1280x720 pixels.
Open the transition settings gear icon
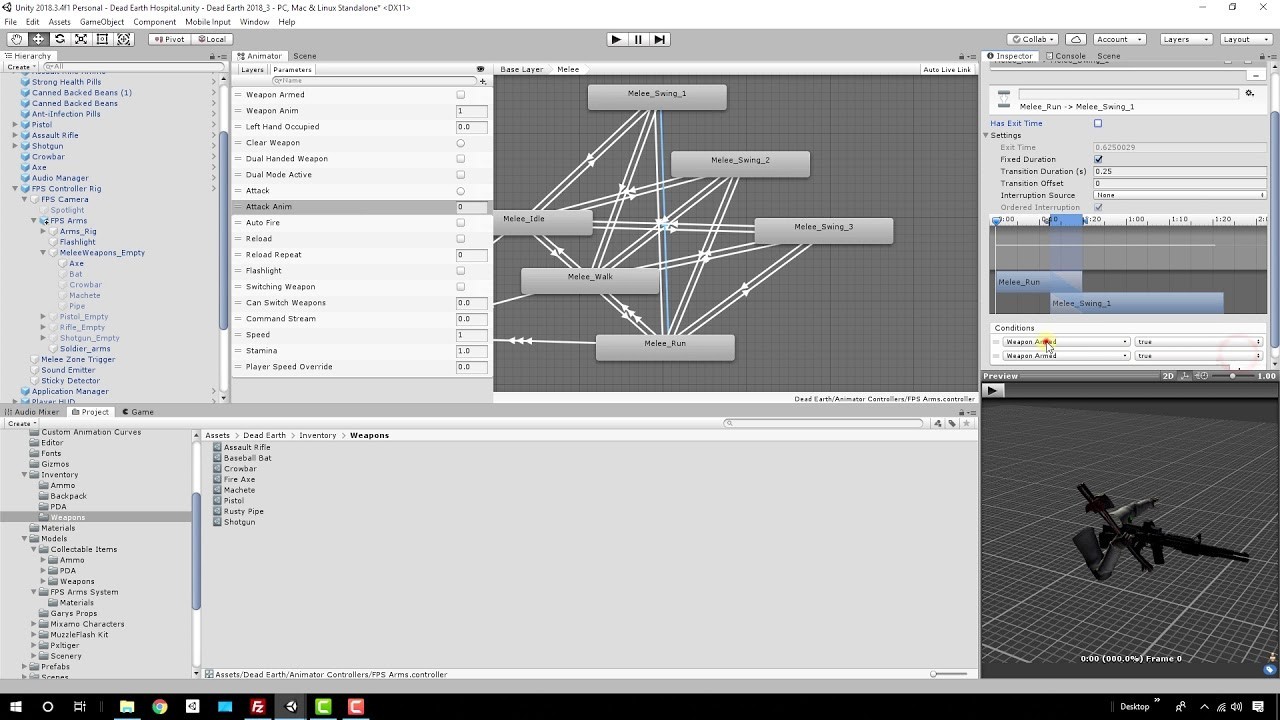point(1249,93)
